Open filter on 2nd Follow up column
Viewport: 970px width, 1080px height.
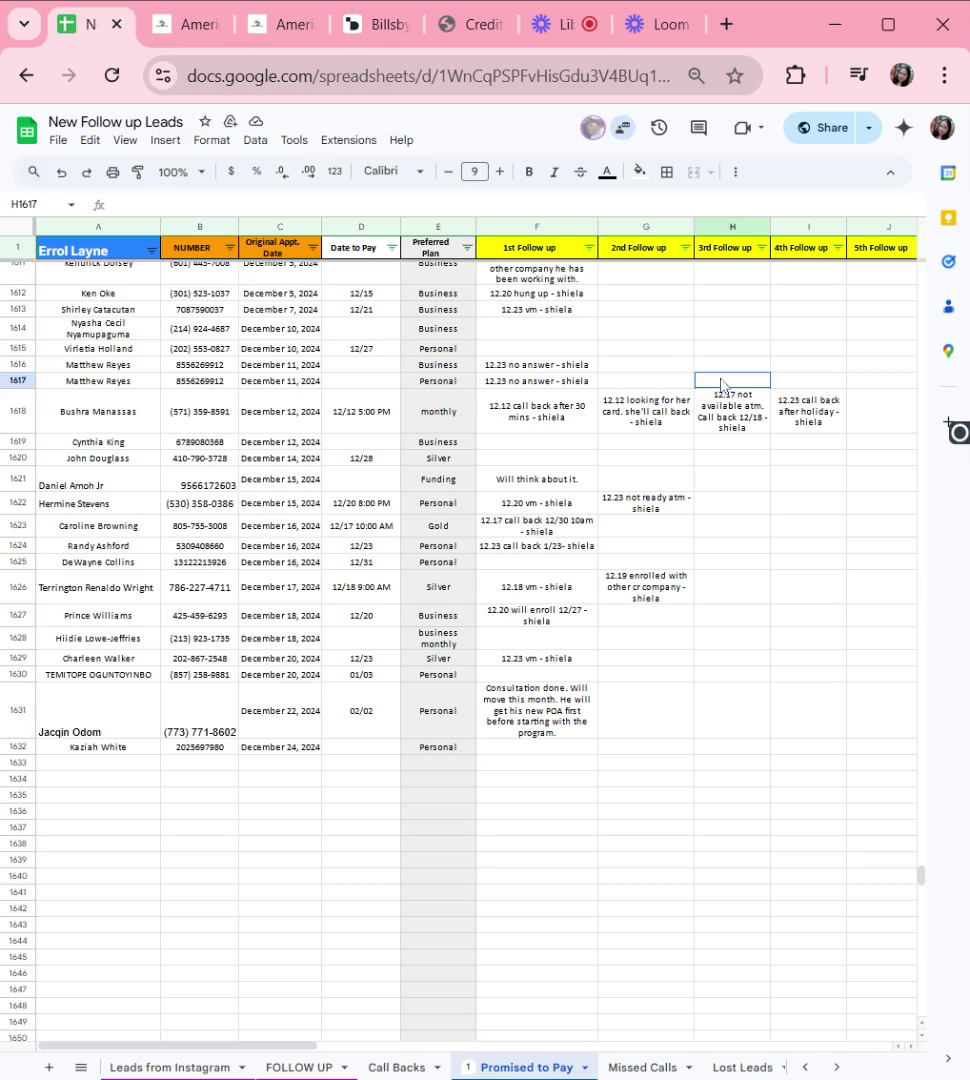[x=685, y=248]
